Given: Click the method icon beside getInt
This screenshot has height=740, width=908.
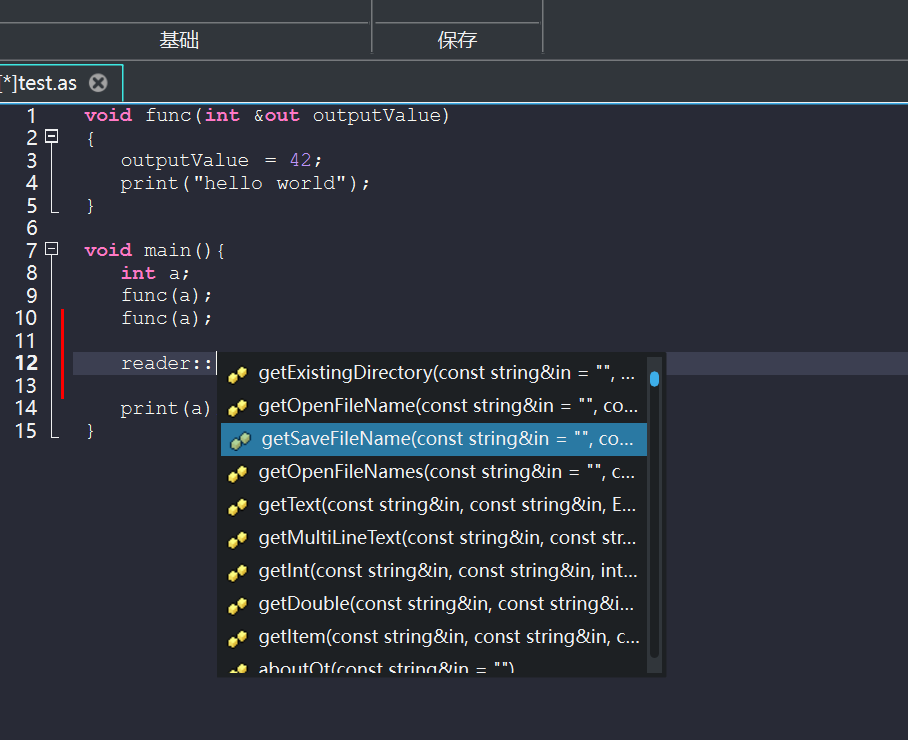Looking at the screenshot, I should pyautogui.click(x=237, y=573).
